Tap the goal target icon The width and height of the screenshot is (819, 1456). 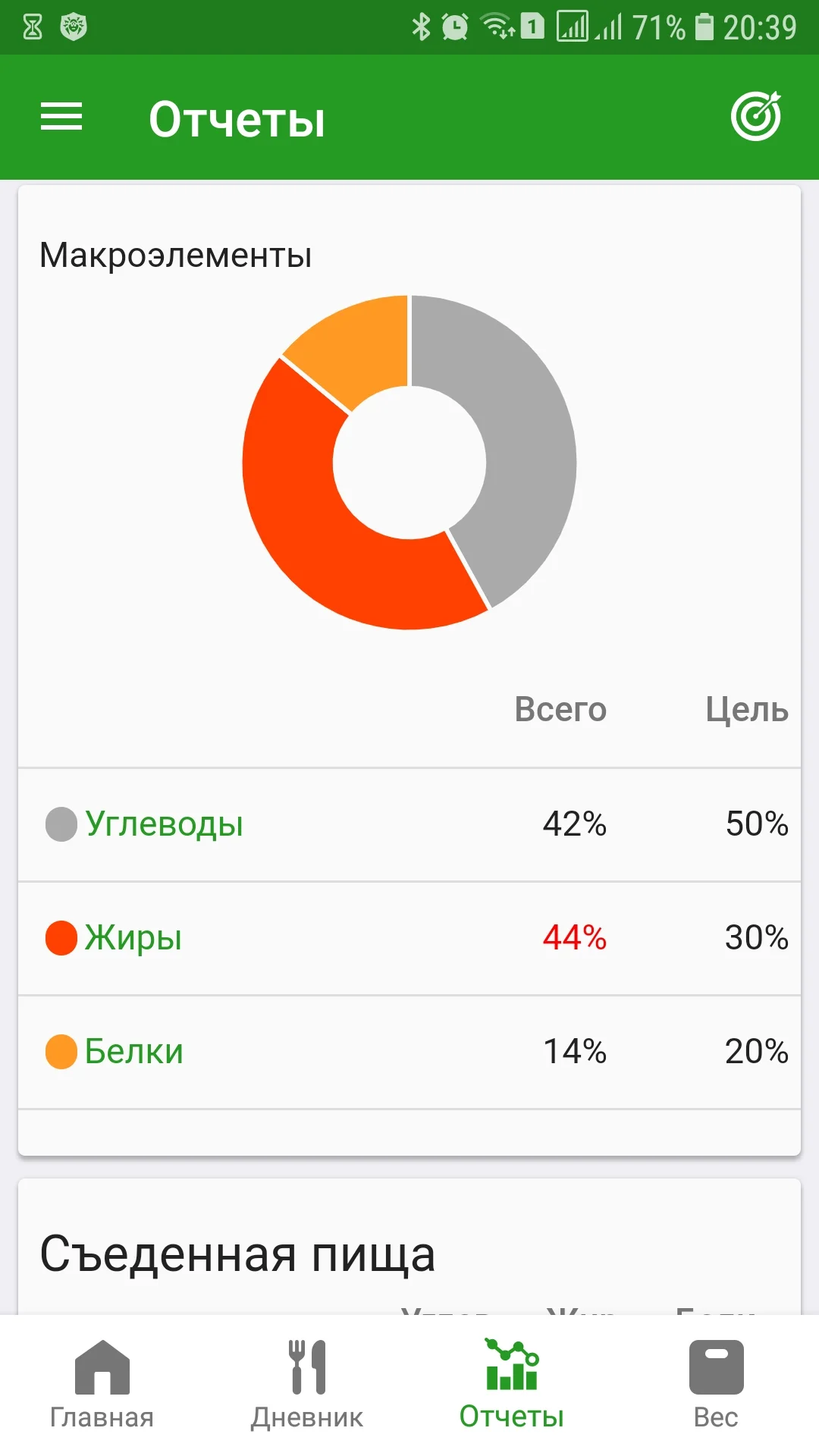pos(756,117)
